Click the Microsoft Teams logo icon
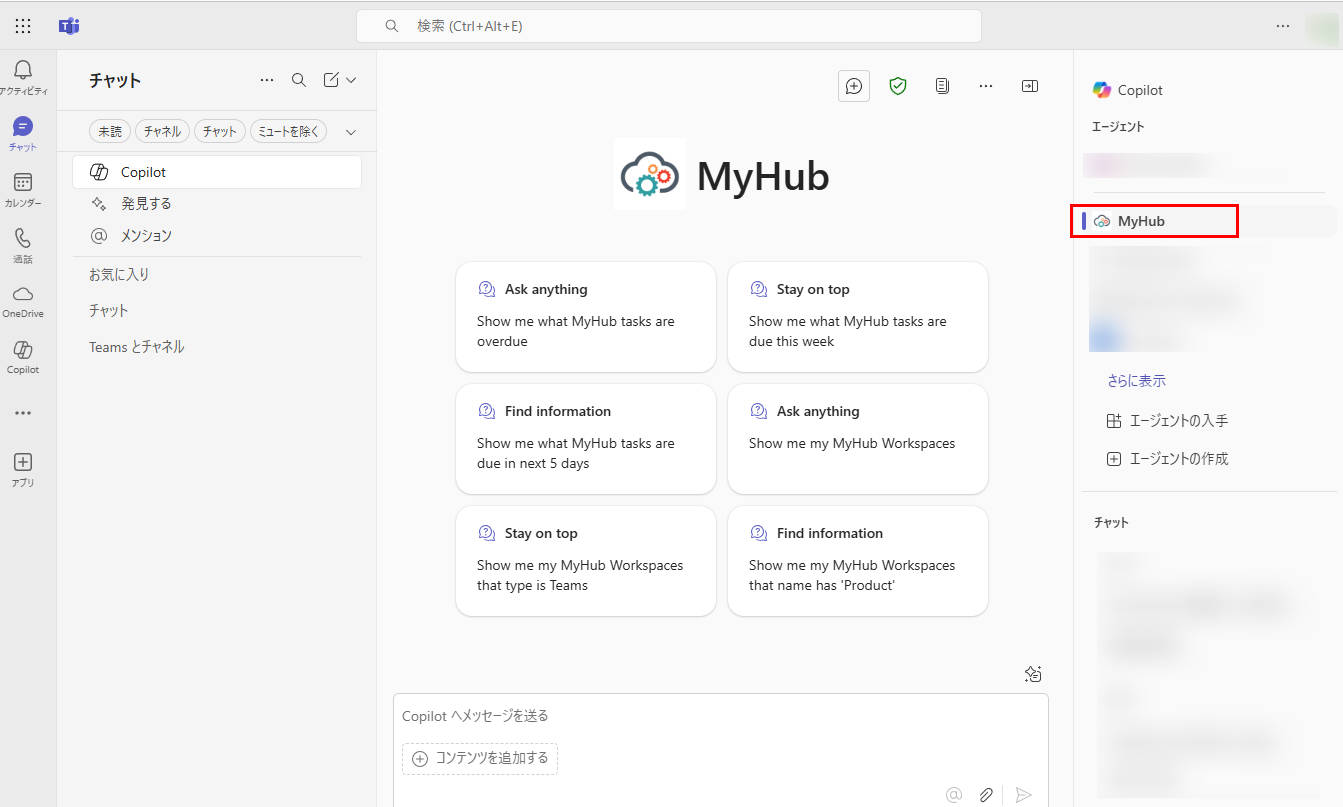The image size is (1343, 807). tap(69, 26)
